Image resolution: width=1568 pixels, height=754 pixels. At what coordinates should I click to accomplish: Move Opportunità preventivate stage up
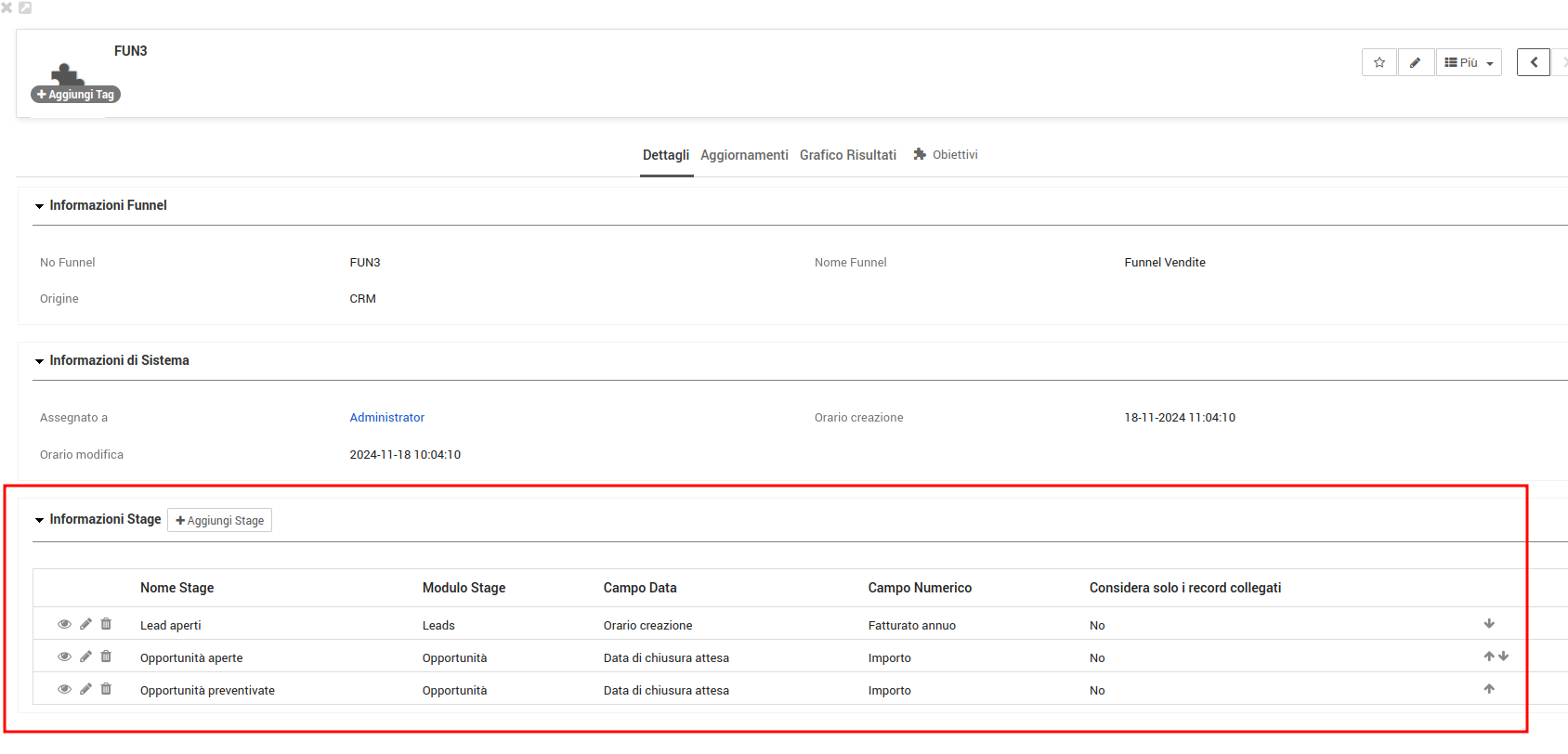(x=1489, y=689)
